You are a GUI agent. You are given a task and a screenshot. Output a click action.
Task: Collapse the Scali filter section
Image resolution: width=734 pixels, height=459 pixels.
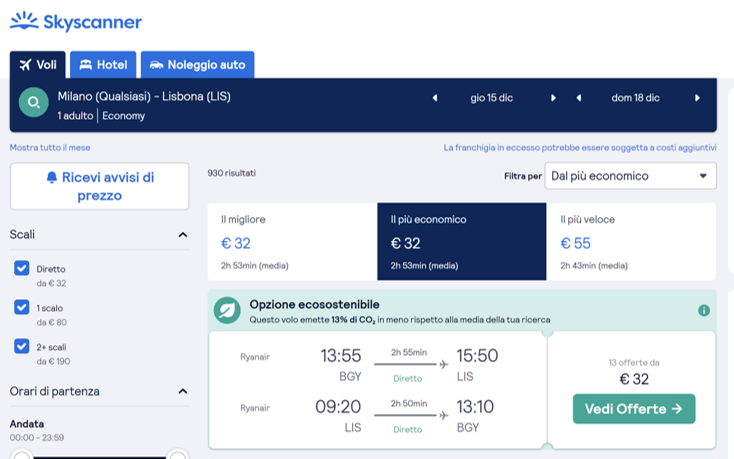click(183, 235)
